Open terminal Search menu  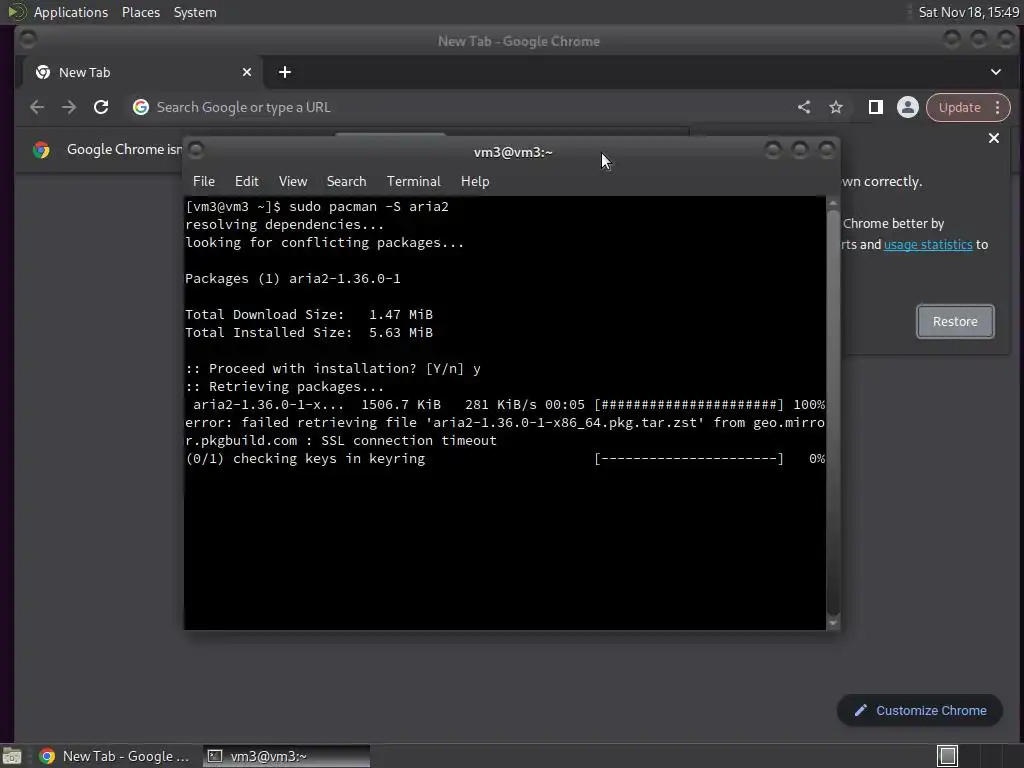click(x=346, y=181)
